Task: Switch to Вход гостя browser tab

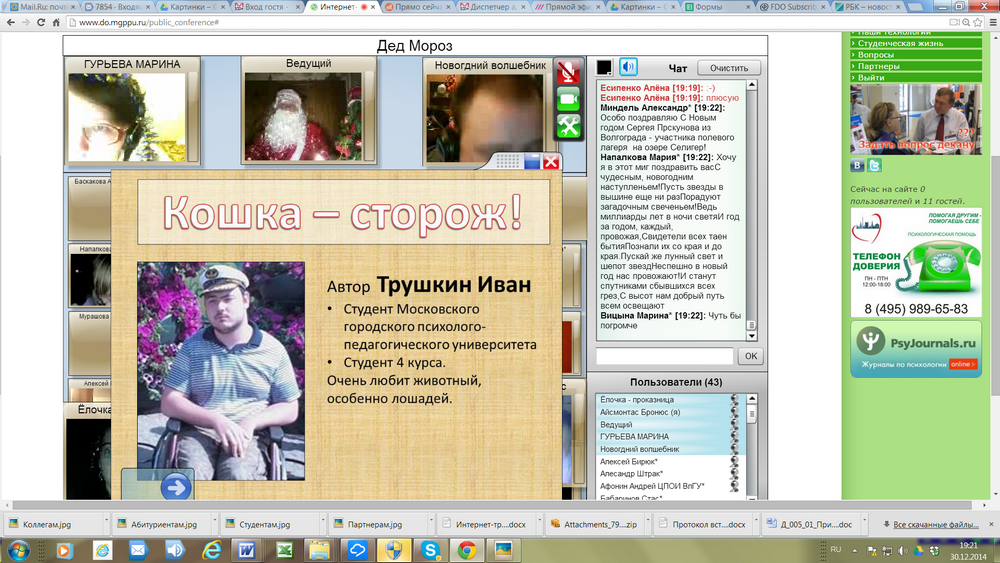Action: [267, 6]
